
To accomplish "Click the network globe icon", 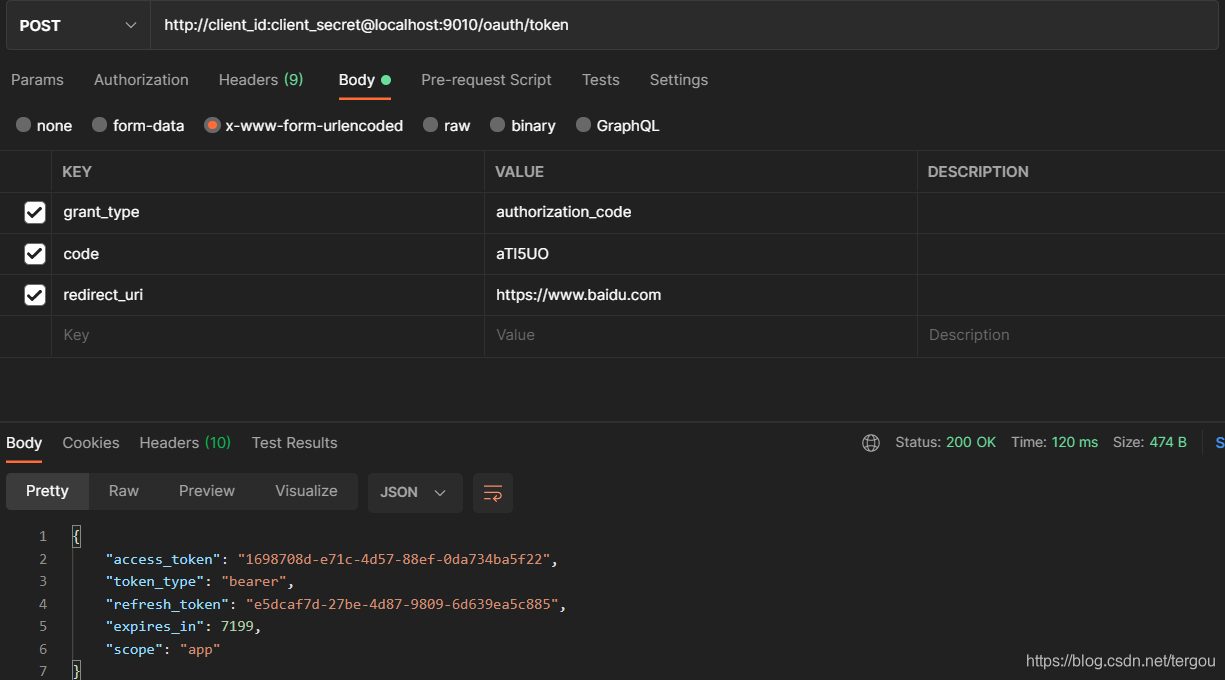I will point(871,443).
